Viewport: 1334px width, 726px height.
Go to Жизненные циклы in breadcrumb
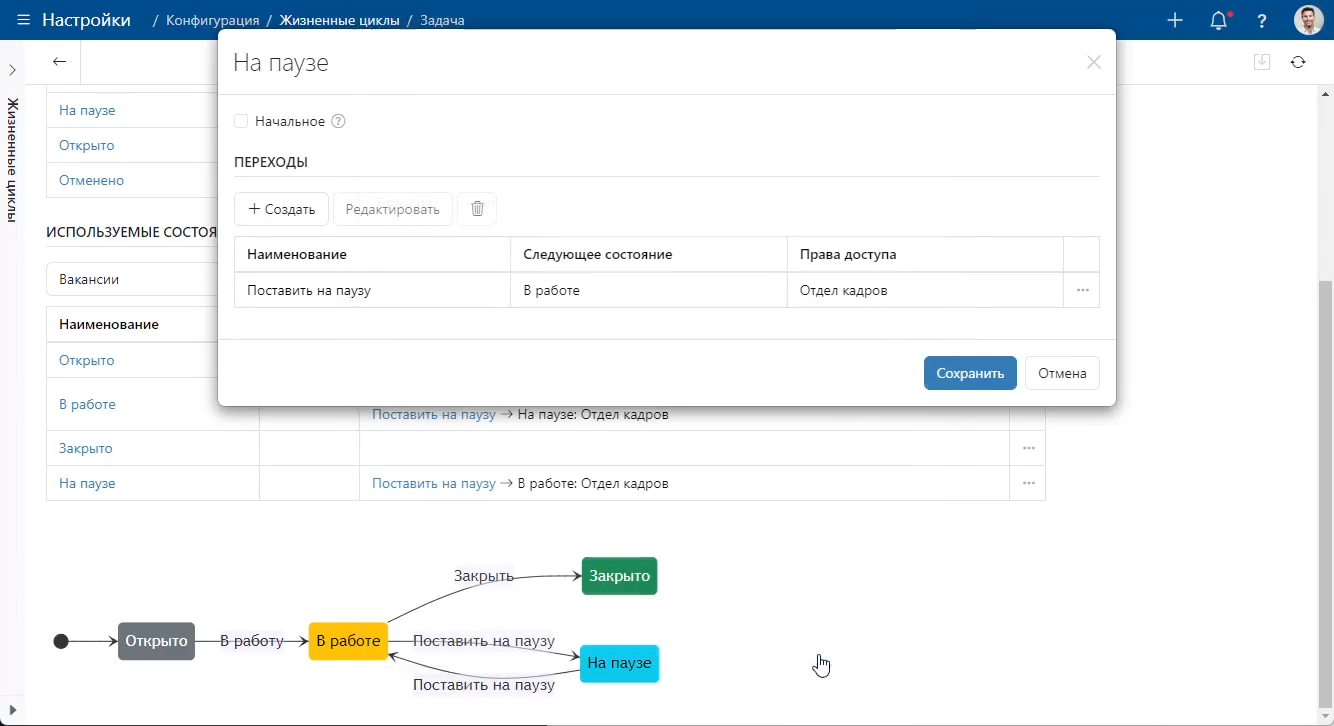tap(339, 20)
